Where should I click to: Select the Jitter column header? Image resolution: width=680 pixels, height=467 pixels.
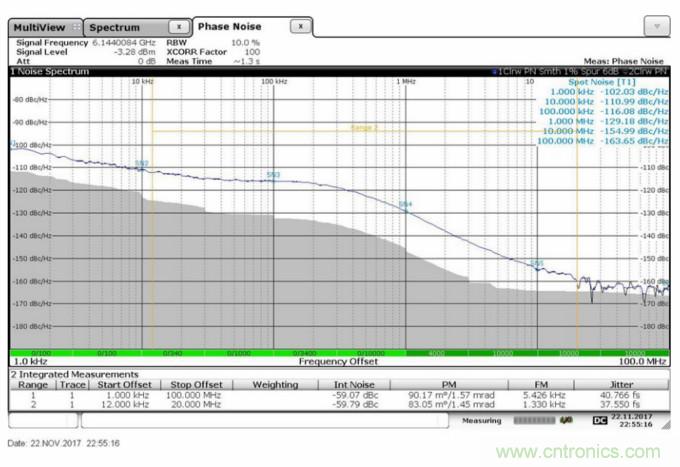pyautogui.click(x=622, y=384)
